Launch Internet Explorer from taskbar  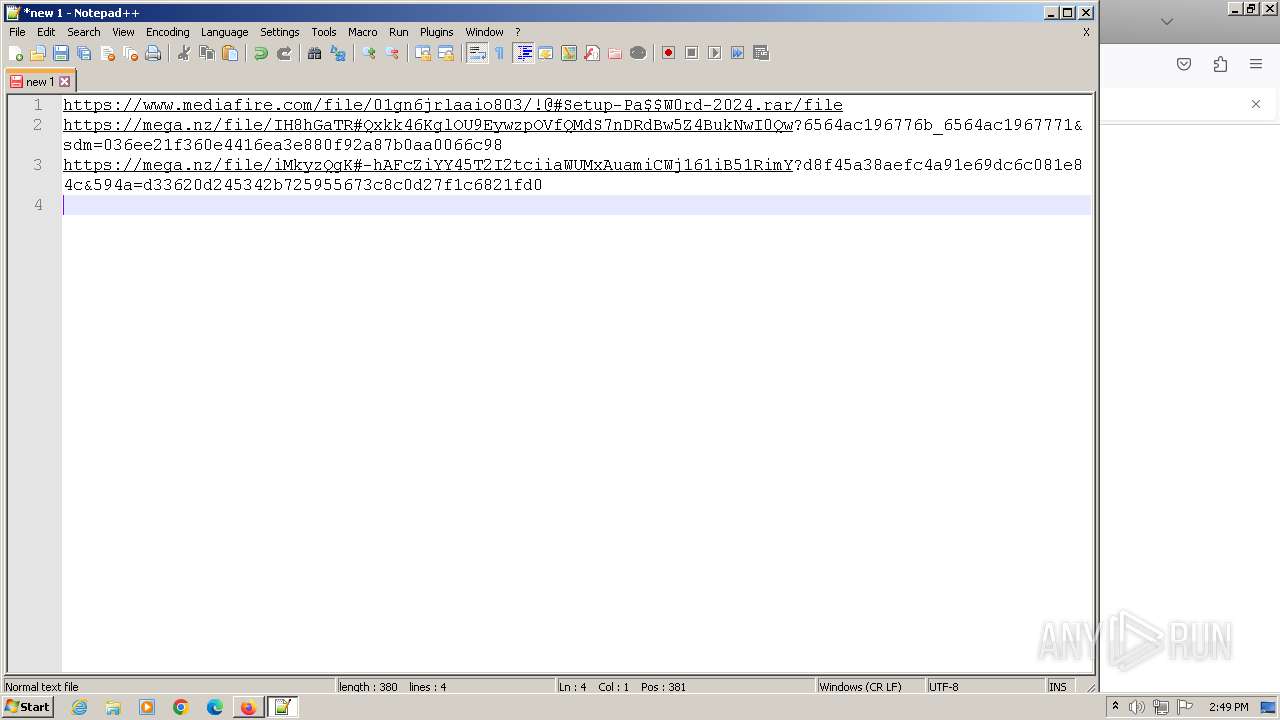(x=80, y=707)
